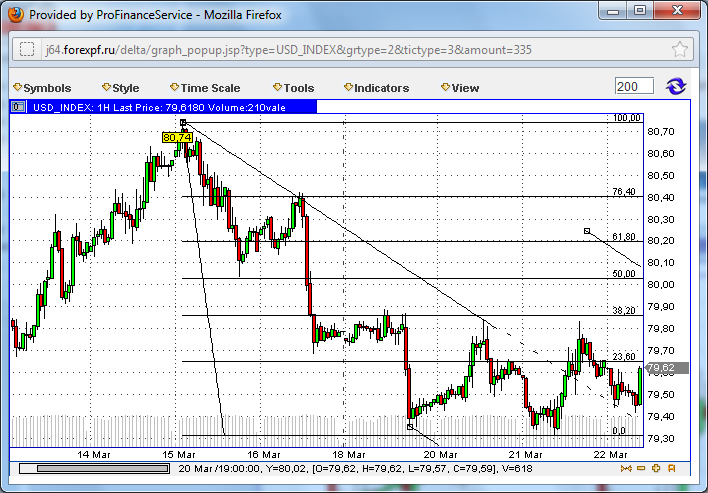708x493 pixels.
Task: Click the 61,80 Fibonacci level label
Action: tap(624, 237)
